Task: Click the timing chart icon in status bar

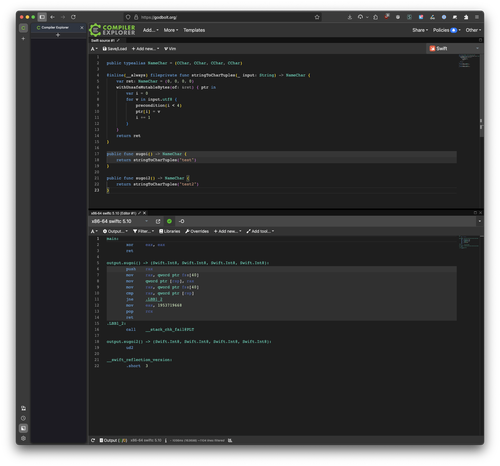Action: (230, 441)
